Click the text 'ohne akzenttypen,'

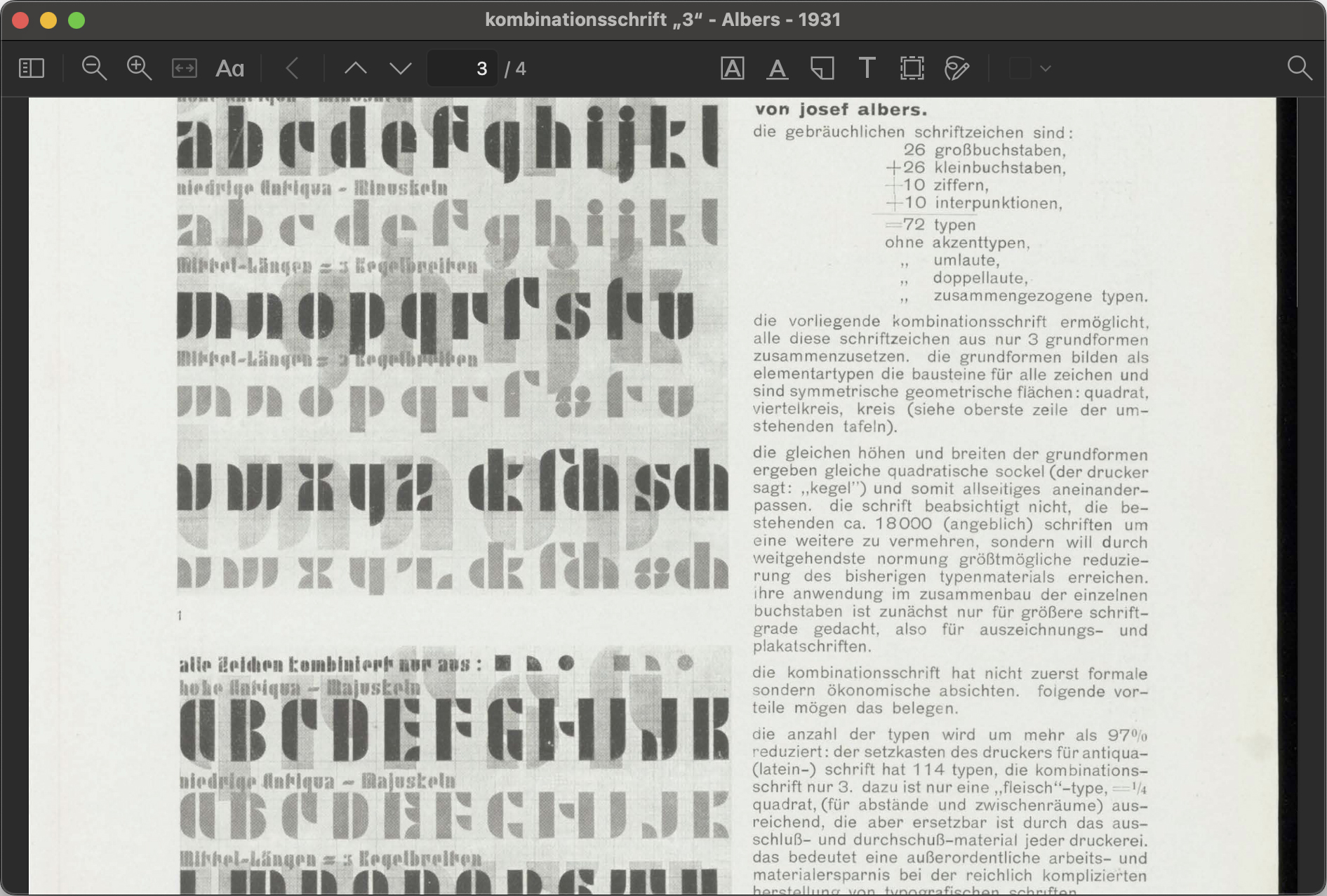click(957, 243)
